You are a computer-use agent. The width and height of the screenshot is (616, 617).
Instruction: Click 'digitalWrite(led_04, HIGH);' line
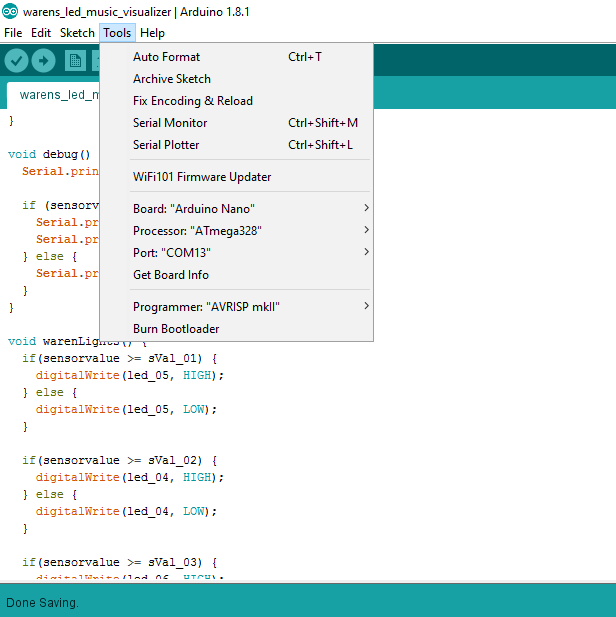click(x=130, y=477)
